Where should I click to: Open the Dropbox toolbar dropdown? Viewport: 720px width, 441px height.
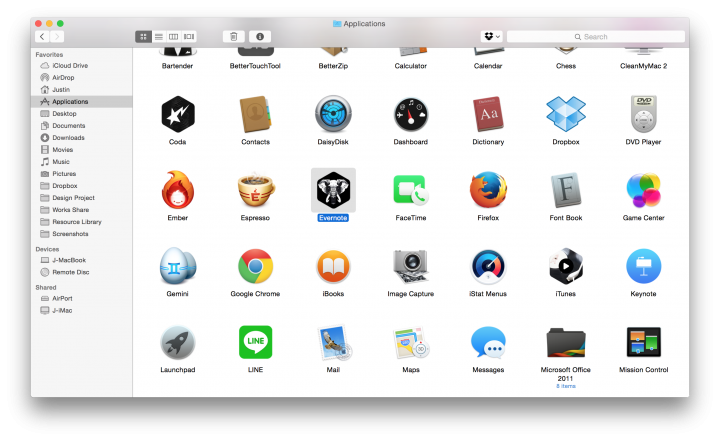[x=492, y=36]
